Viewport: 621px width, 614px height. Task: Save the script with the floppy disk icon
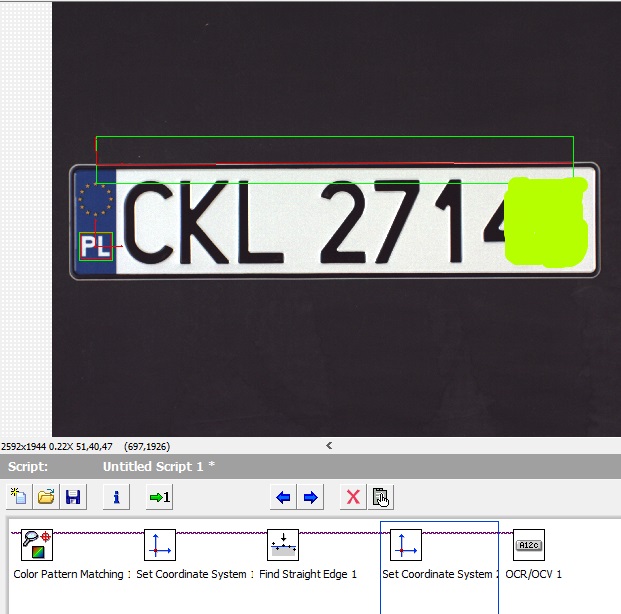click(x=73, y=496)
